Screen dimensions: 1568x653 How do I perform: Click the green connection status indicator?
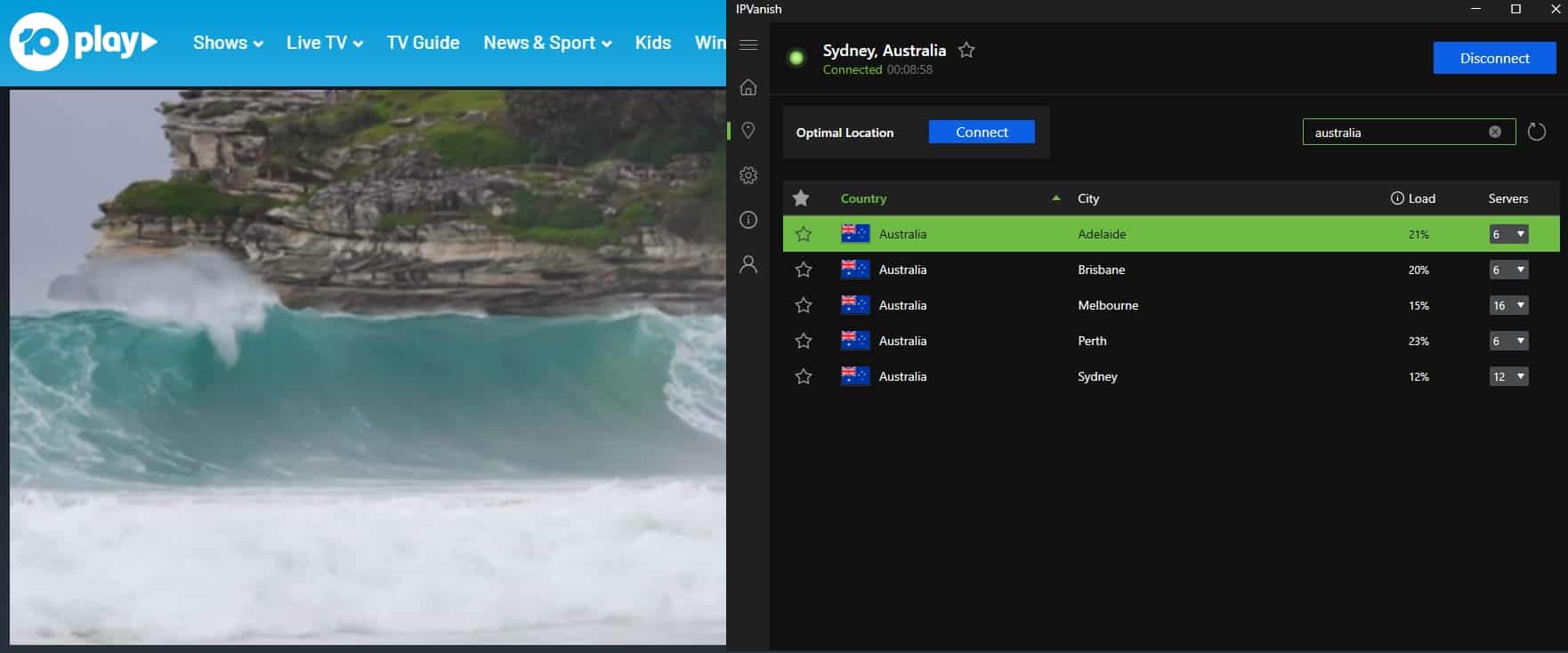pyautogui.click(x=796, y=58)
